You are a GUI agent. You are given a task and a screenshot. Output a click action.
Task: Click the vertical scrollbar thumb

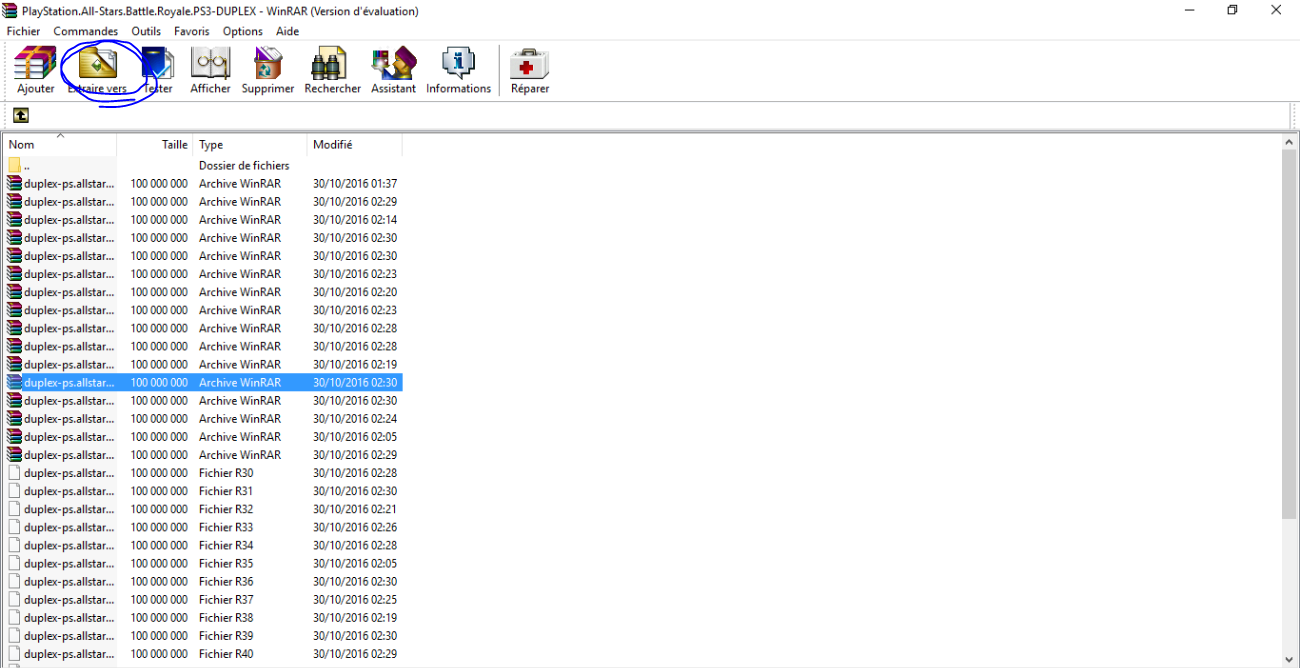click(x=1290, y=335)
